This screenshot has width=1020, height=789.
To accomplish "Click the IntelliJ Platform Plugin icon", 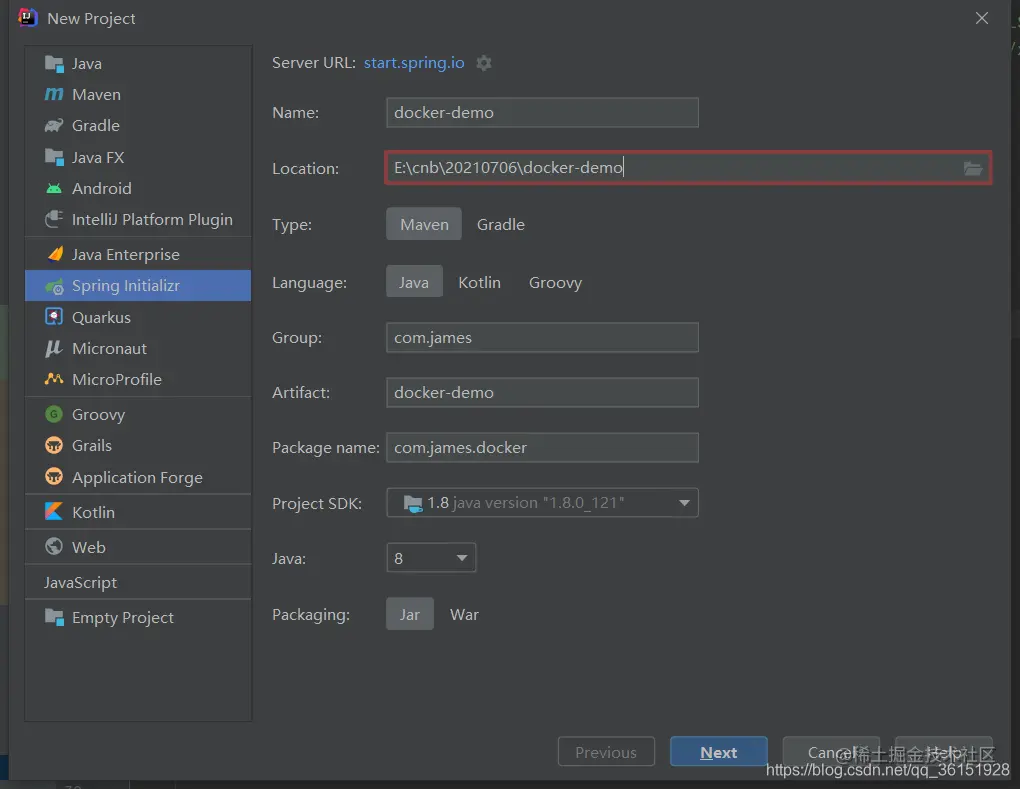I will tap(54, 219).
